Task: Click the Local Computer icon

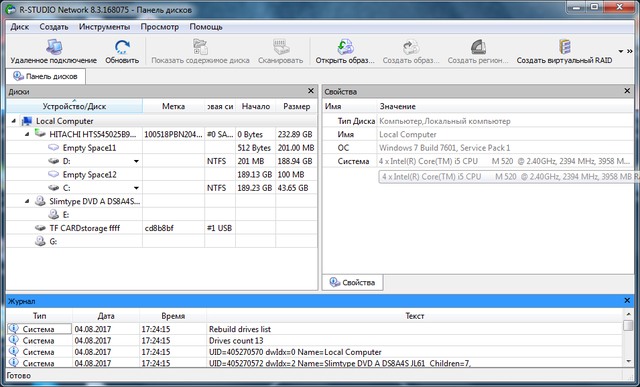Action: tap(27, 121)
